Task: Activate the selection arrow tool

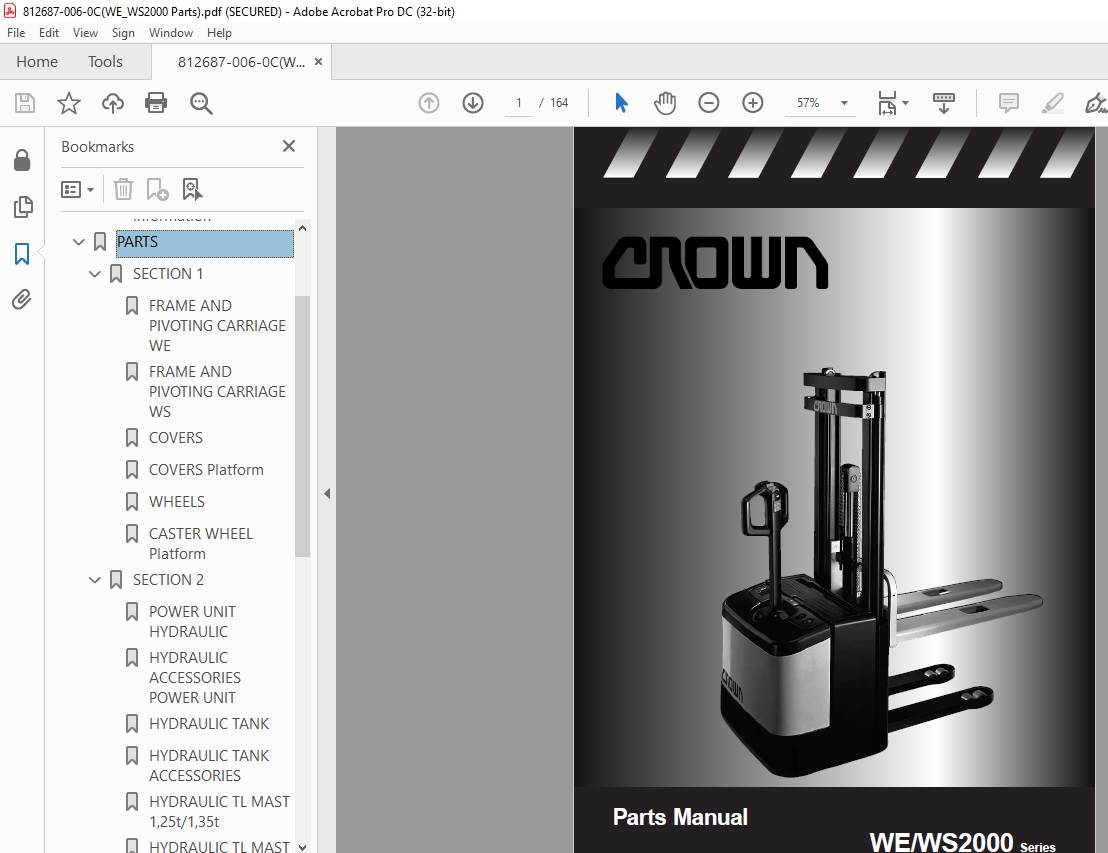Action: pyautogui.click(x=621, y=103)
